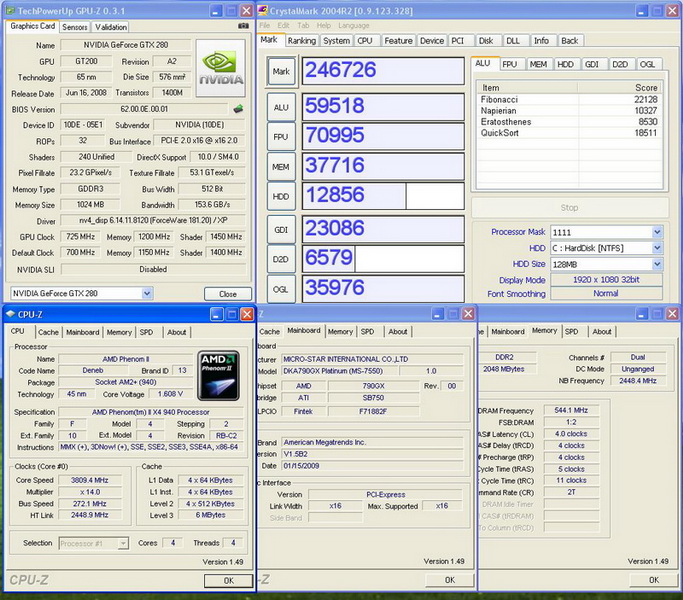Open the Validation tab in GPU-Z
683x600 pixels.
coord(111,27)
